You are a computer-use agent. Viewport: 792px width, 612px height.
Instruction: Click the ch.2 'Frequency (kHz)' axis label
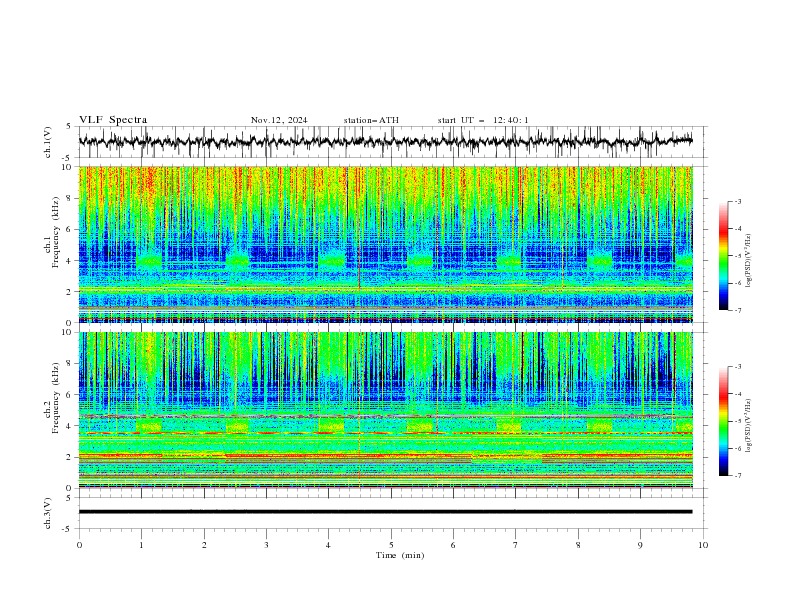[55, 397]
